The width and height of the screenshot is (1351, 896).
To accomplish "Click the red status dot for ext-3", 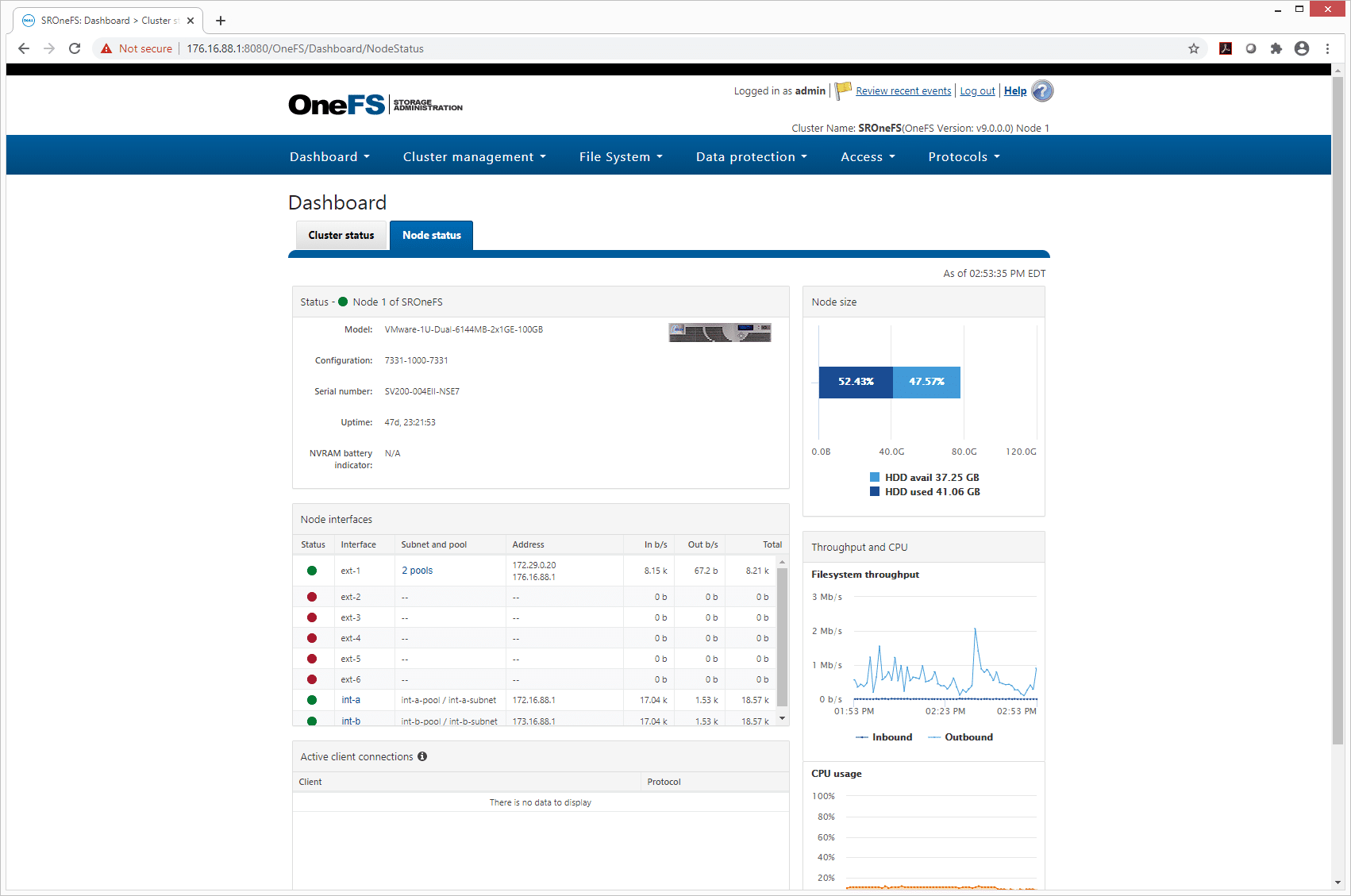I will [312, 617].
